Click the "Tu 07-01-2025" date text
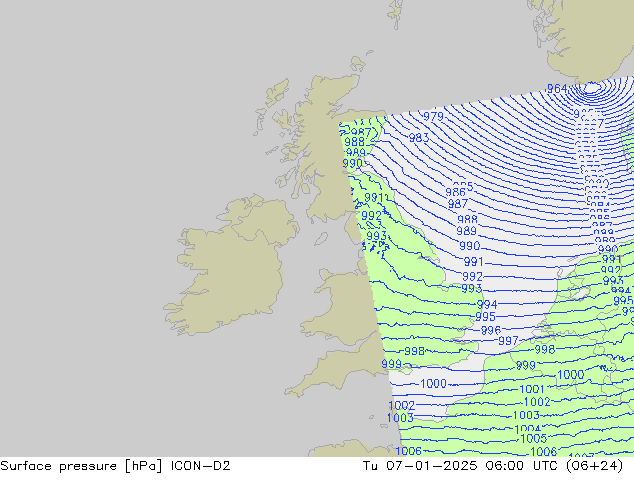 (420, 466)
